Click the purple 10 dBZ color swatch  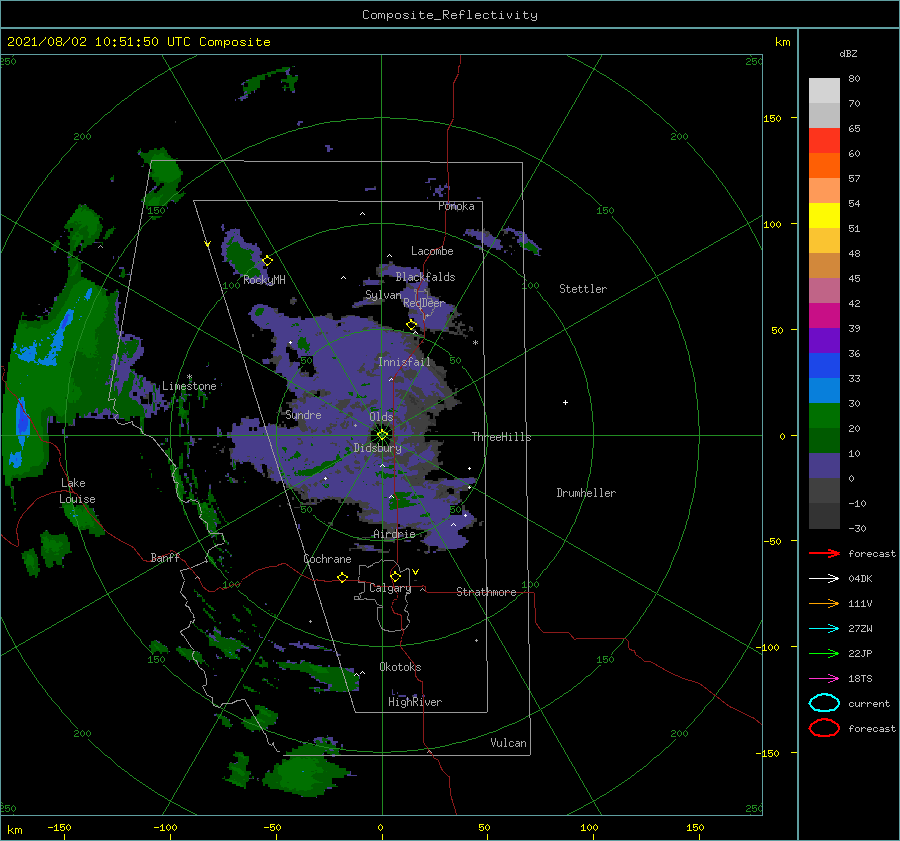(x=824, y=465)
